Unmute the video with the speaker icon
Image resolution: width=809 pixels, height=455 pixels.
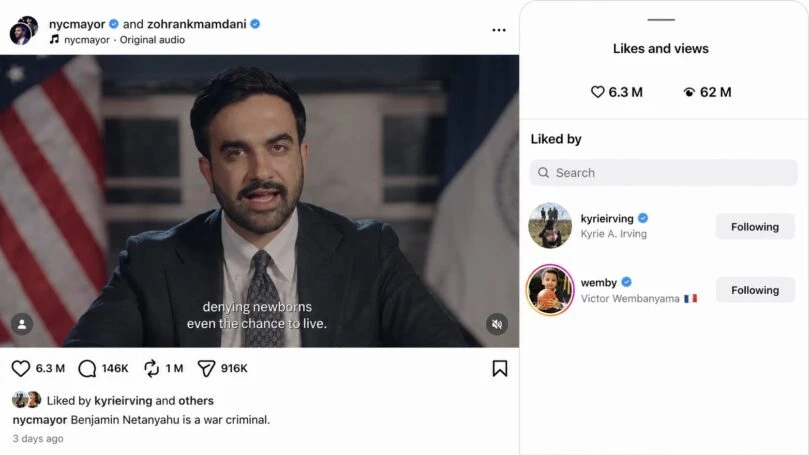[497, 324]
